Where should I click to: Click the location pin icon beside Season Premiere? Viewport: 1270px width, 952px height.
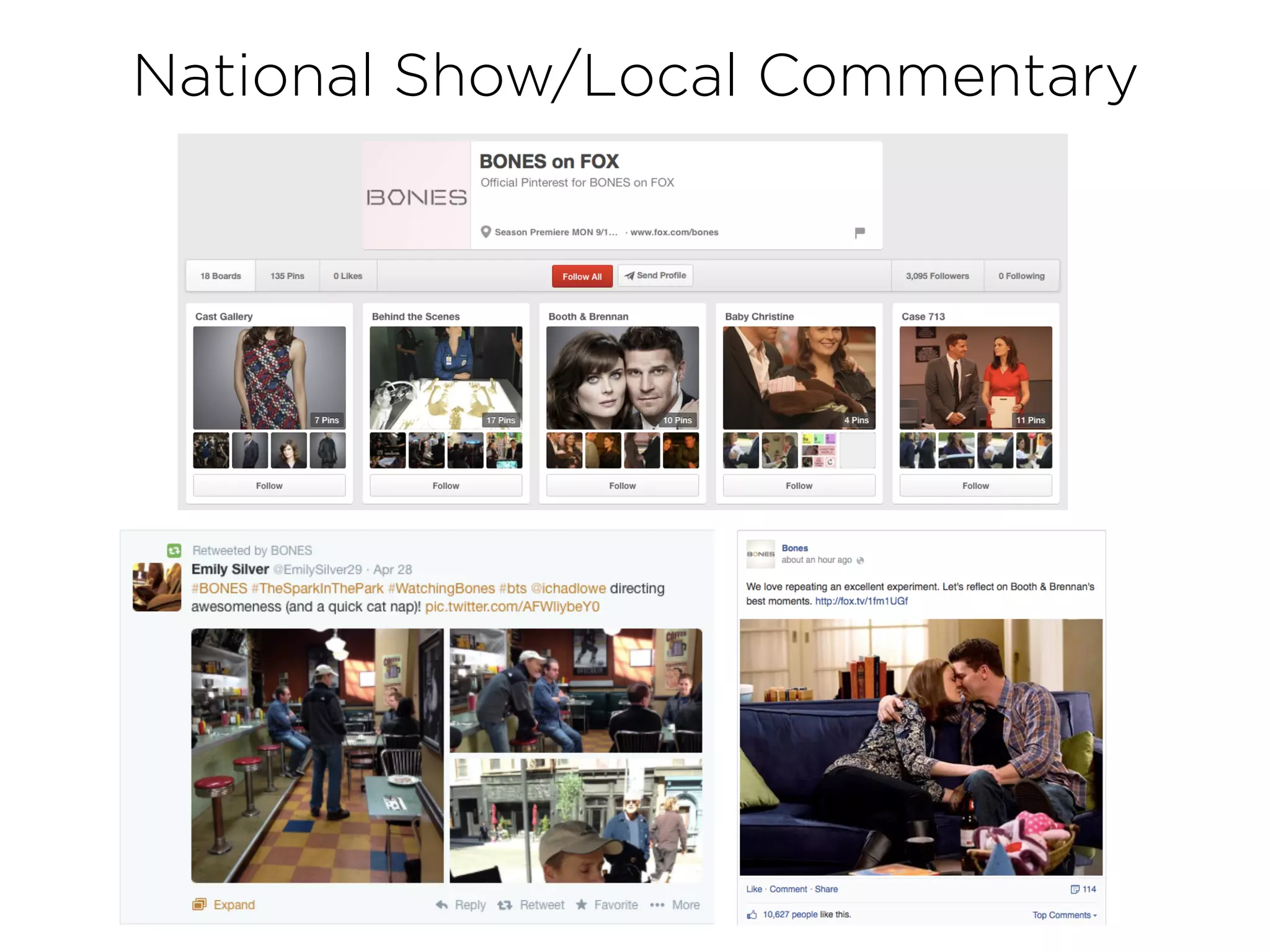[486, 232]
